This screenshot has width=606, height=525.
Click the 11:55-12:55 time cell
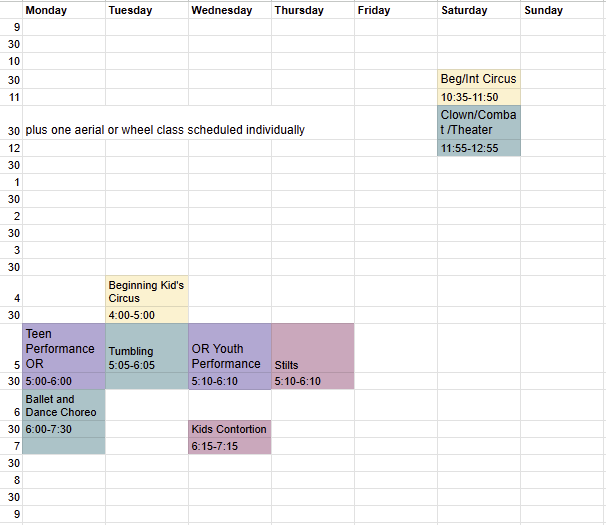point(479,148)
